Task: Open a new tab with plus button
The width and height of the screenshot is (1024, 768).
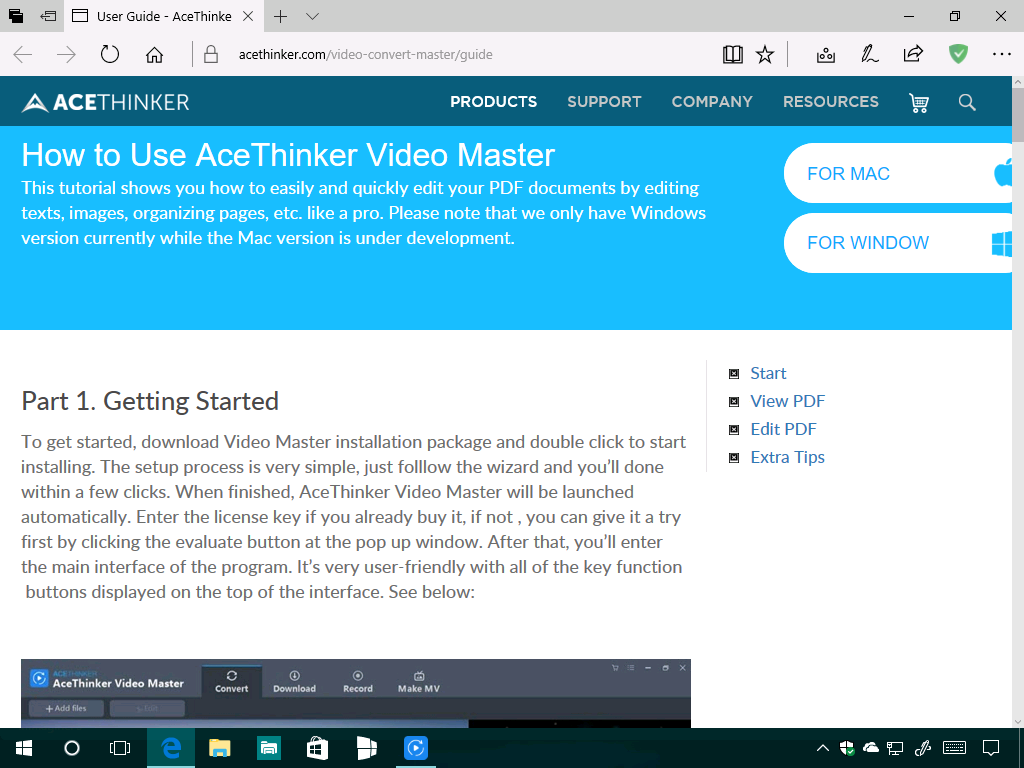Action: point(280,16)
